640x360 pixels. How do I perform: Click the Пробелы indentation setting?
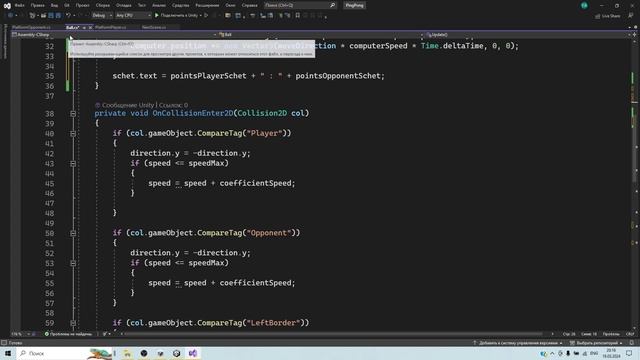611,334
